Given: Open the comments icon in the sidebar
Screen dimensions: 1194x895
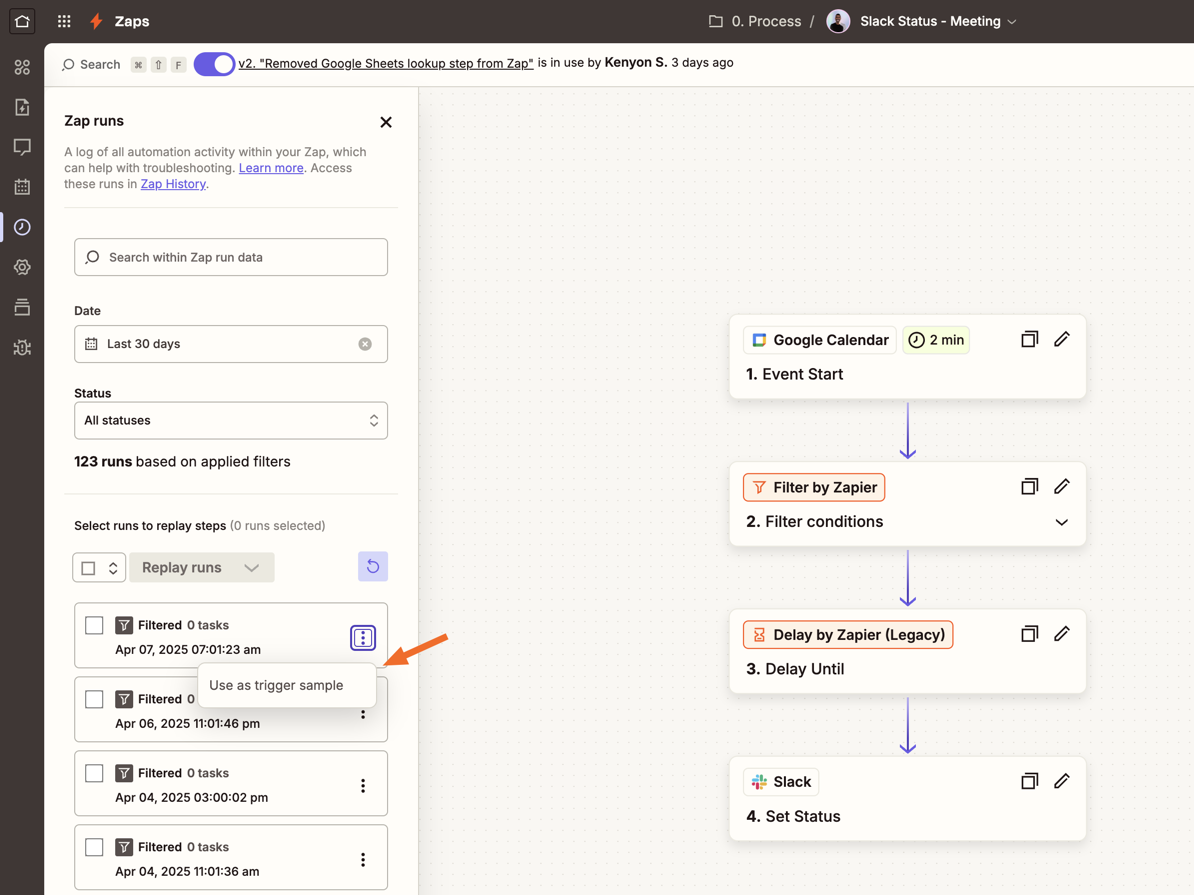Looking at the screenshot, I should point(22,147).
